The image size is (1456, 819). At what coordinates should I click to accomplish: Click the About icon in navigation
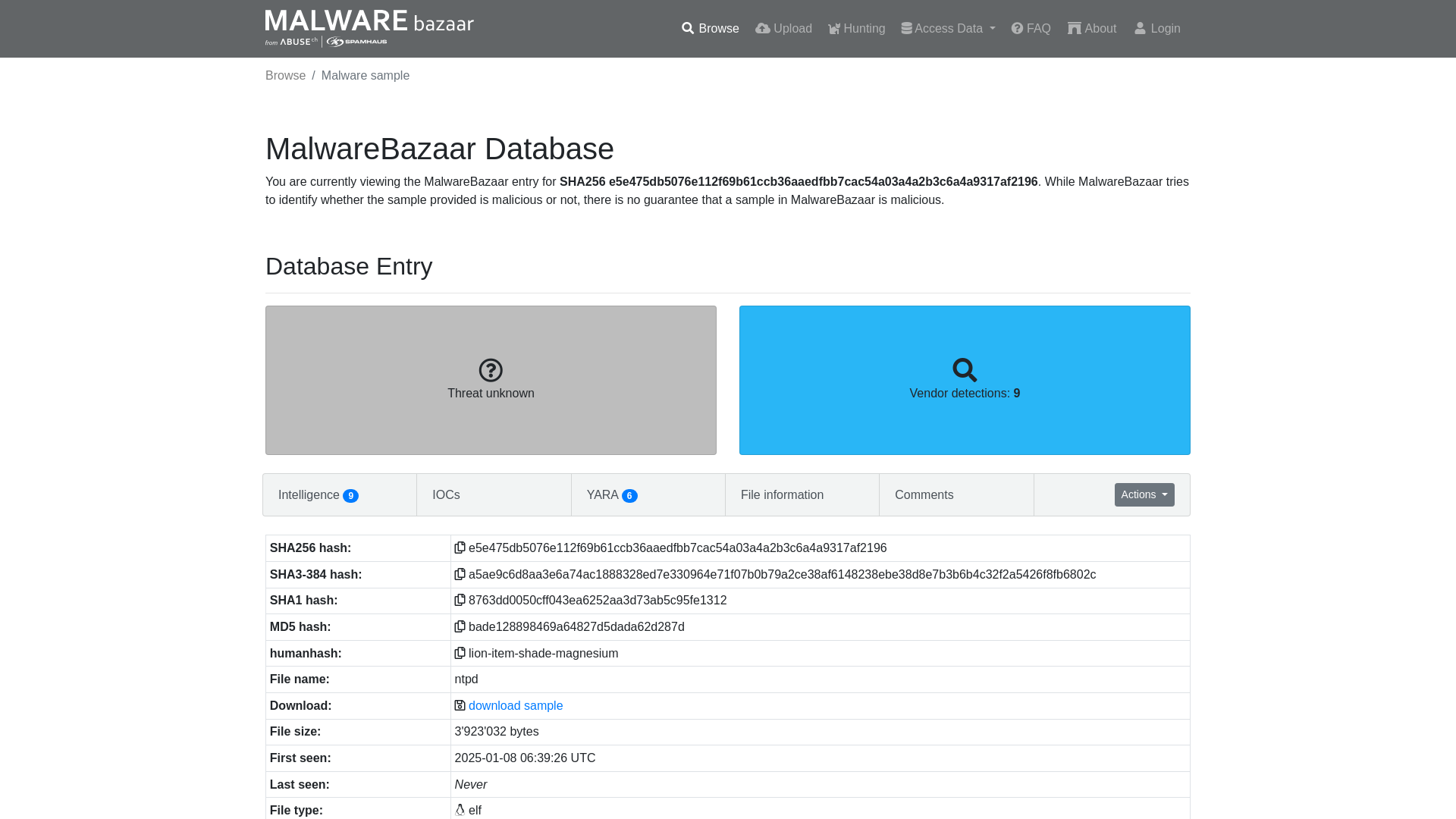tap(1074, 28)
